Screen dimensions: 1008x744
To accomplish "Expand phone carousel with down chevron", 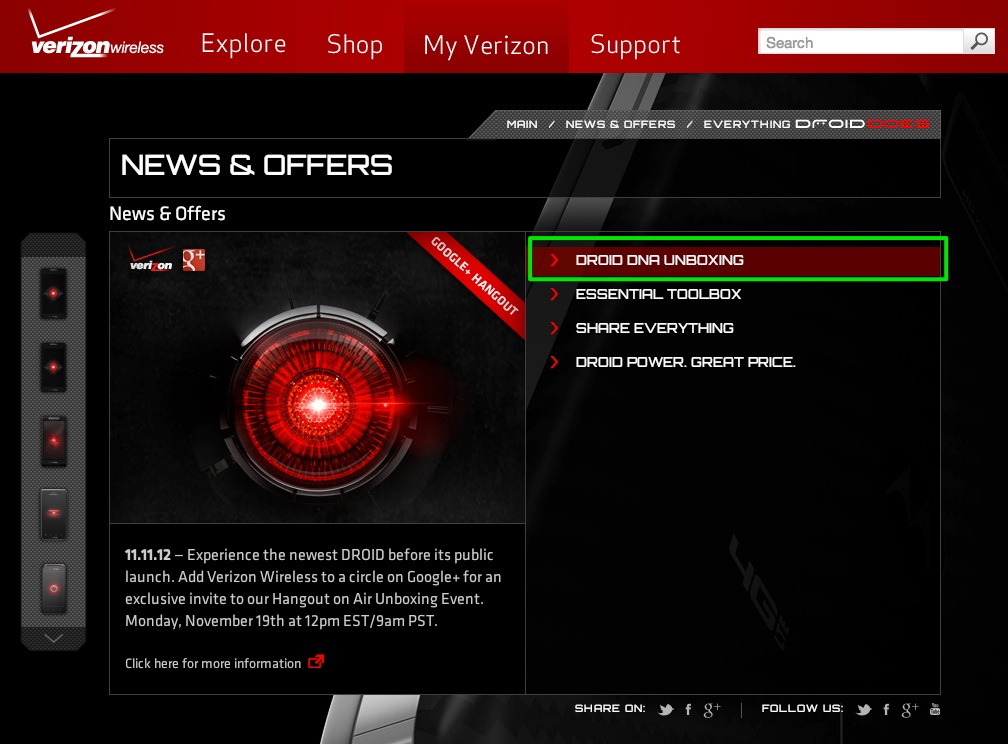I will [53, 638].
